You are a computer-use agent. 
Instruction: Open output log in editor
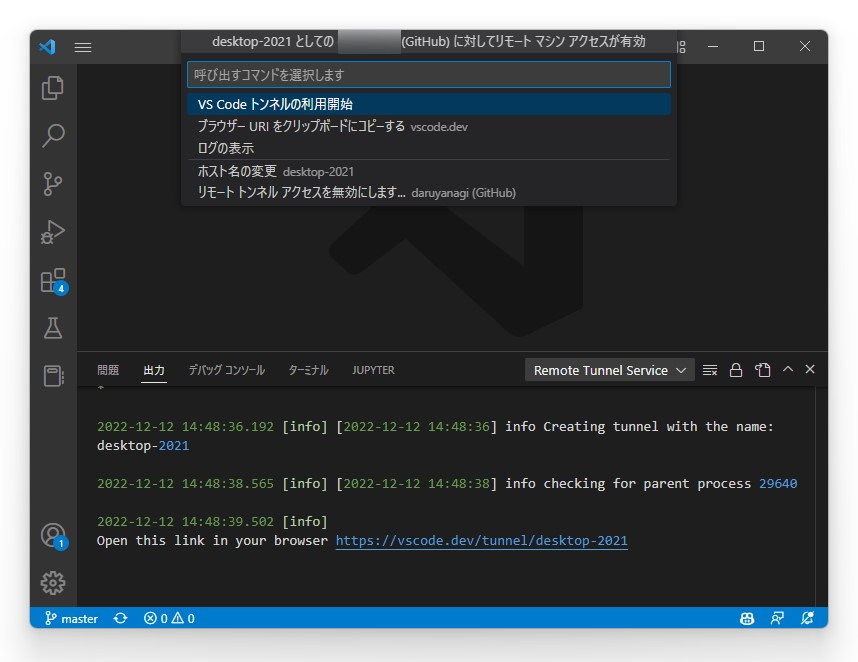click(763, 370)
